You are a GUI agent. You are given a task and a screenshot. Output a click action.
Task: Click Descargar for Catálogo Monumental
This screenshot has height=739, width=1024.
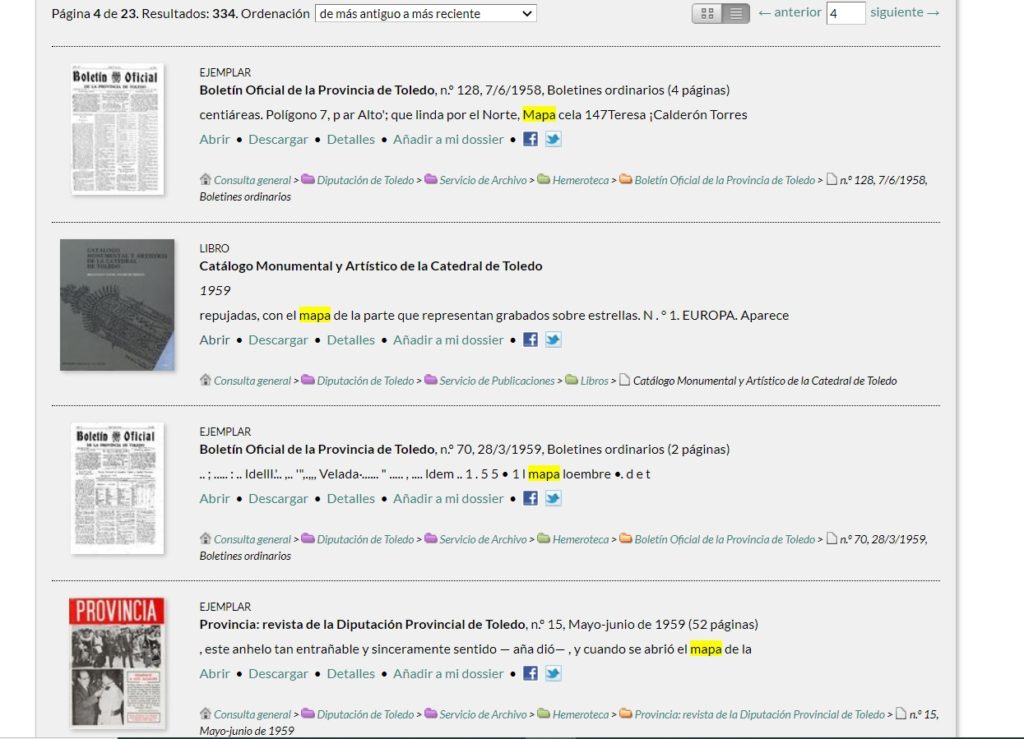click(278, 339)
